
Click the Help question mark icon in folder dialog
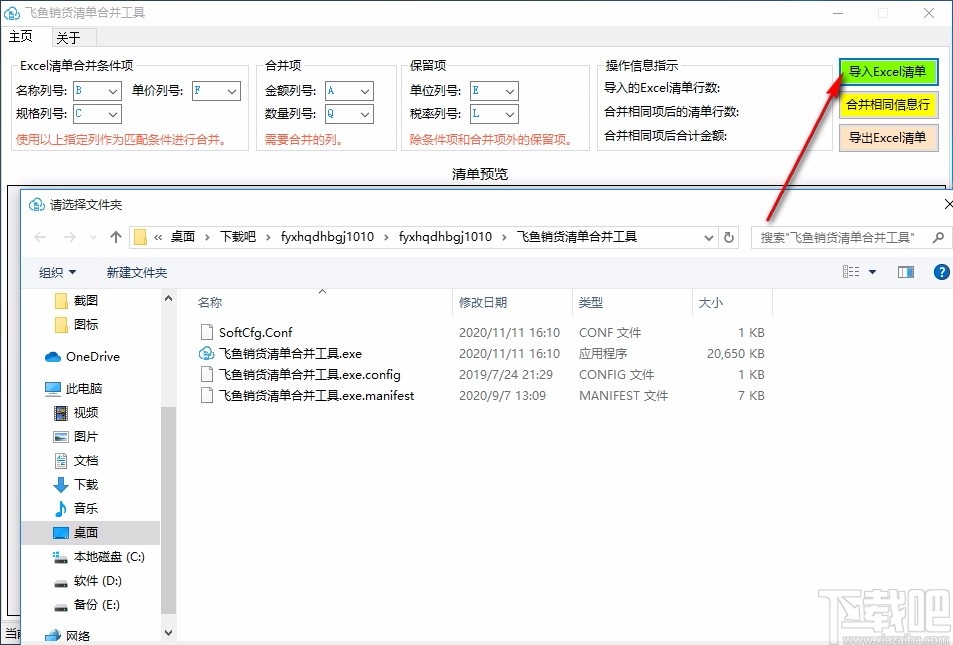click(x=940, y=271)
